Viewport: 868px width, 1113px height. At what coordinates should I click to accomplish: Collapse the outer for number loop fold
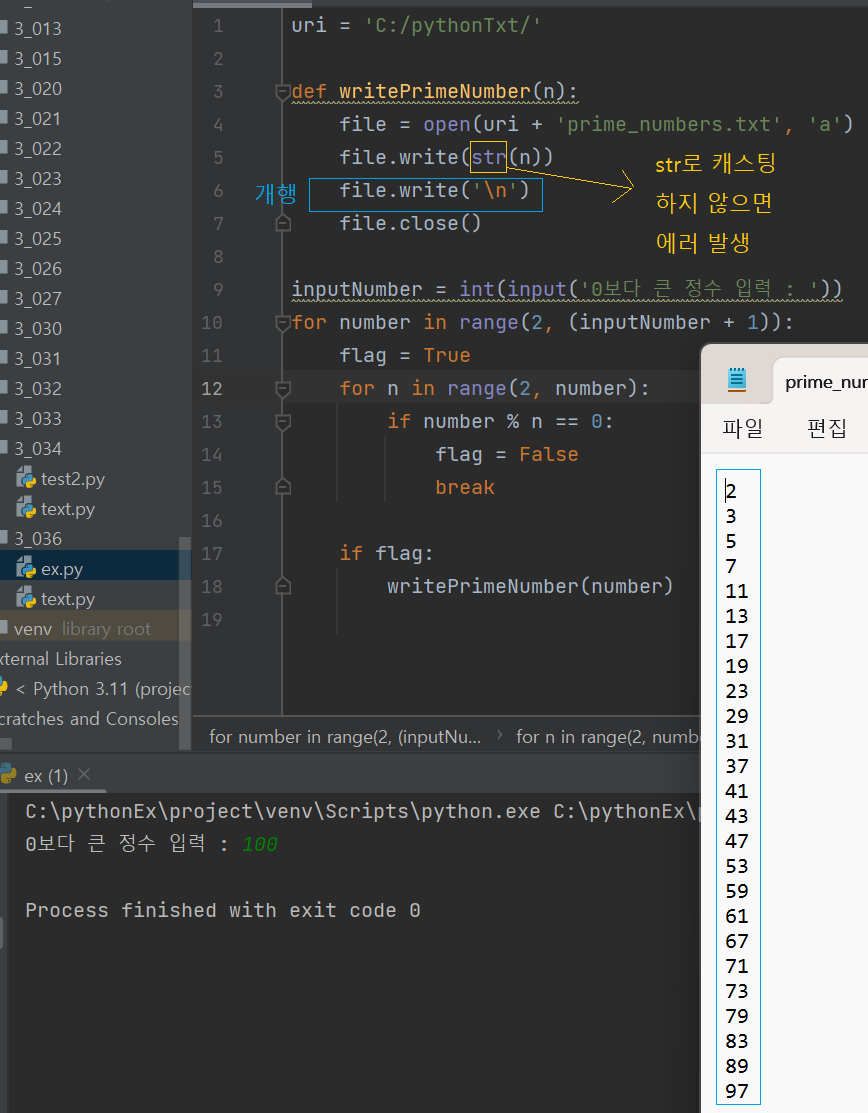click(282, 323)
